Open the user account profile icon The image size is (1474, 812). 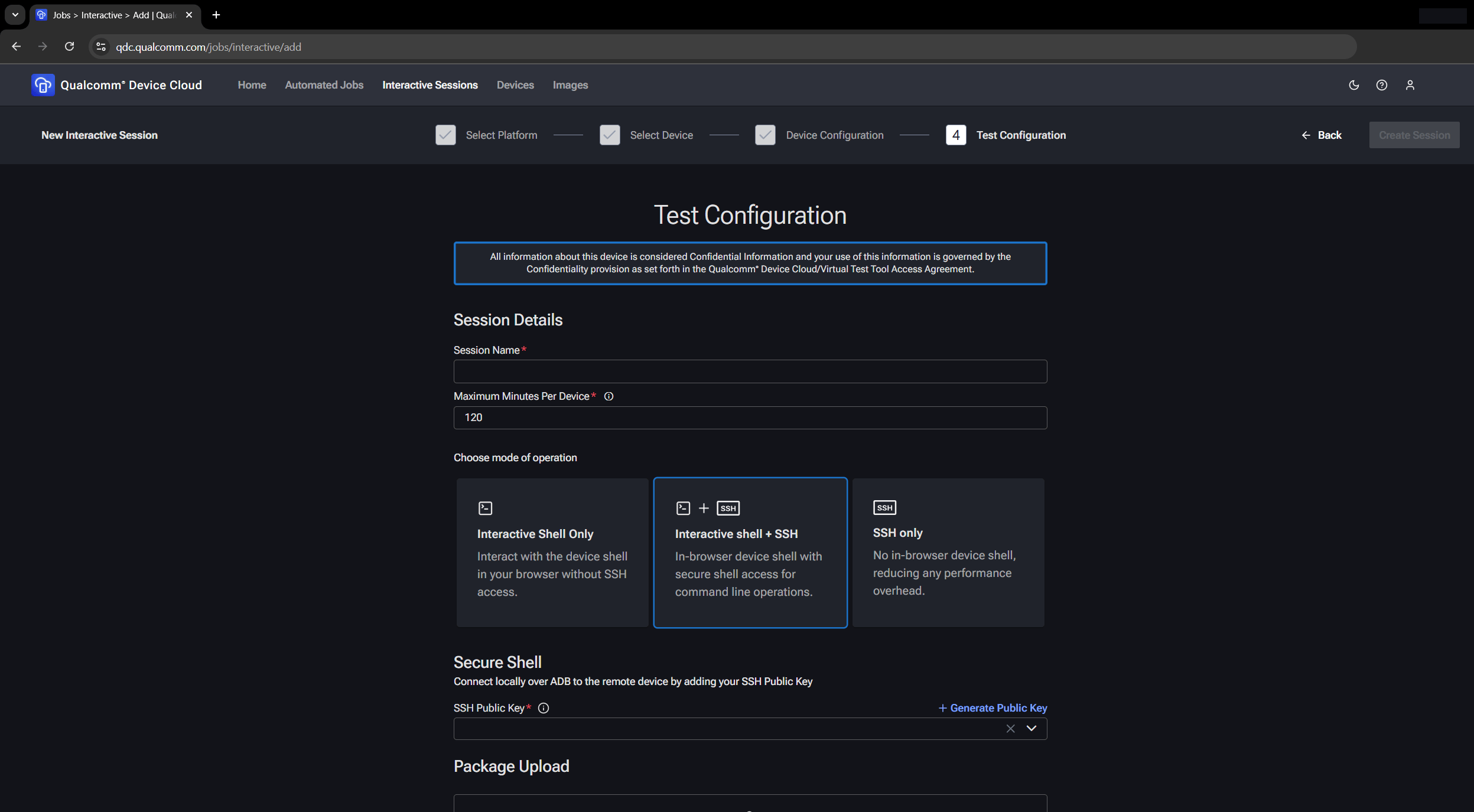1410,85
